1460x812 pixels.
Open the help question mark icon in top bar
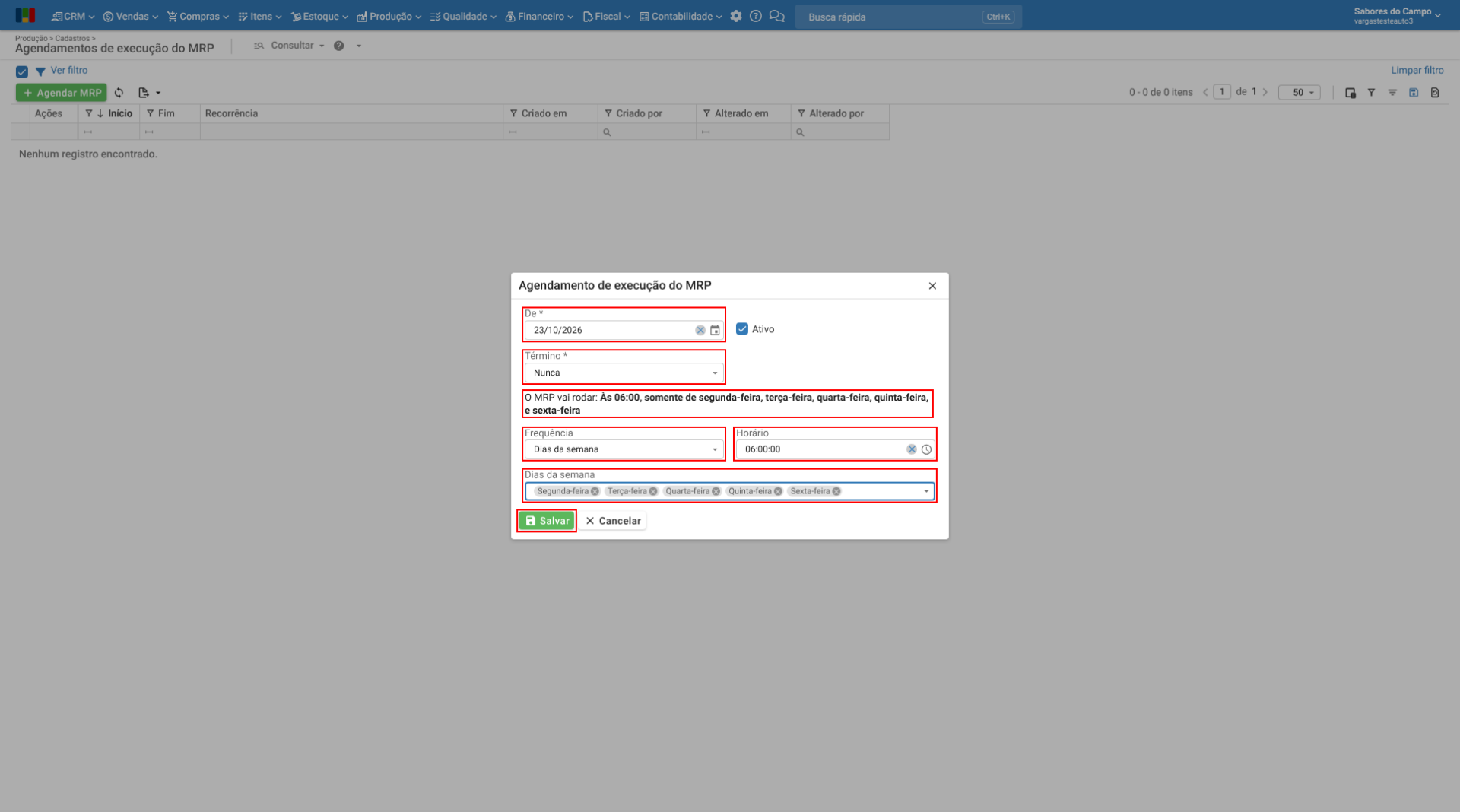pos(755,16)
